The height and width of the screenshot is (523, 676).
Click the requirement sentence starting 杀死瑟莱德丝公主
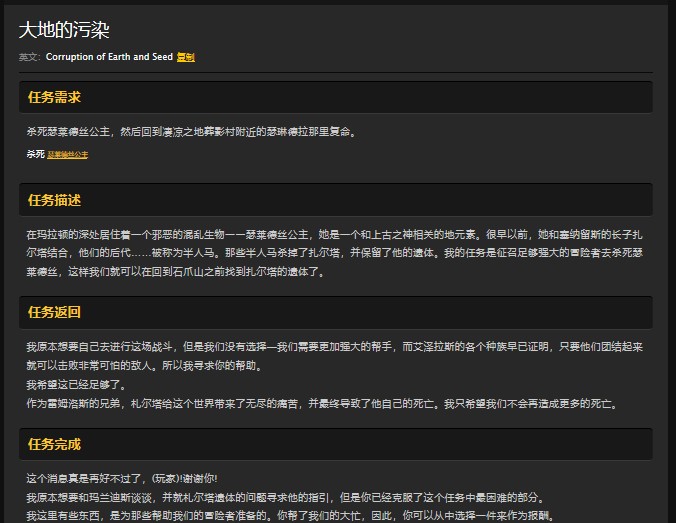pos(191,131)
